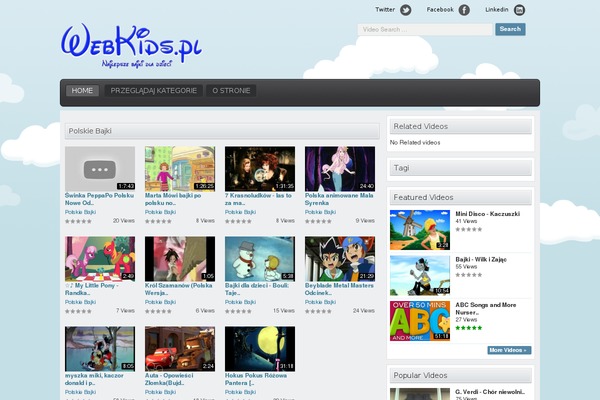
Task: Click the My Little Pony Randka title
Action: (x=92, y=289)
